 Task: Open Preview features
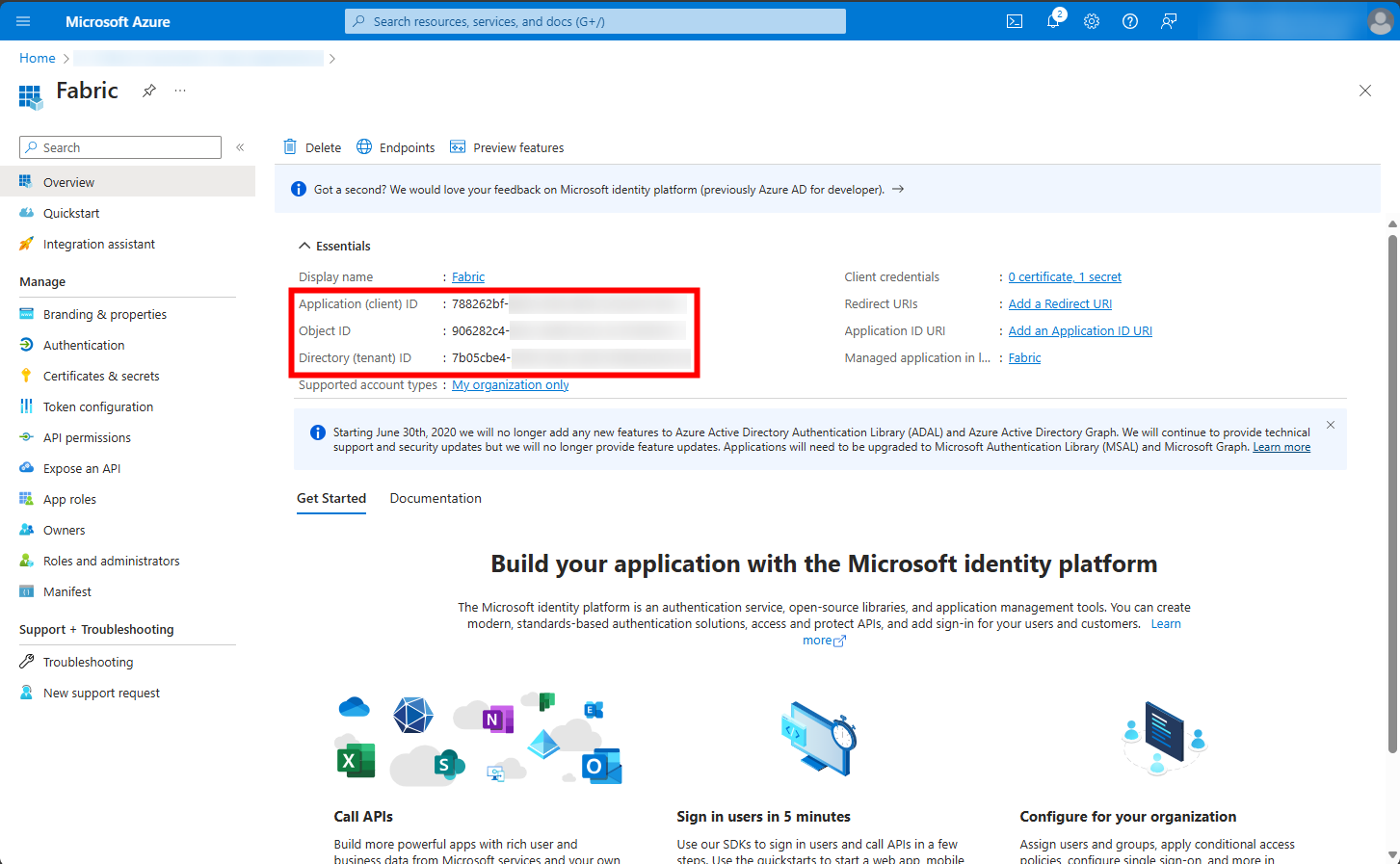[507, 147]
